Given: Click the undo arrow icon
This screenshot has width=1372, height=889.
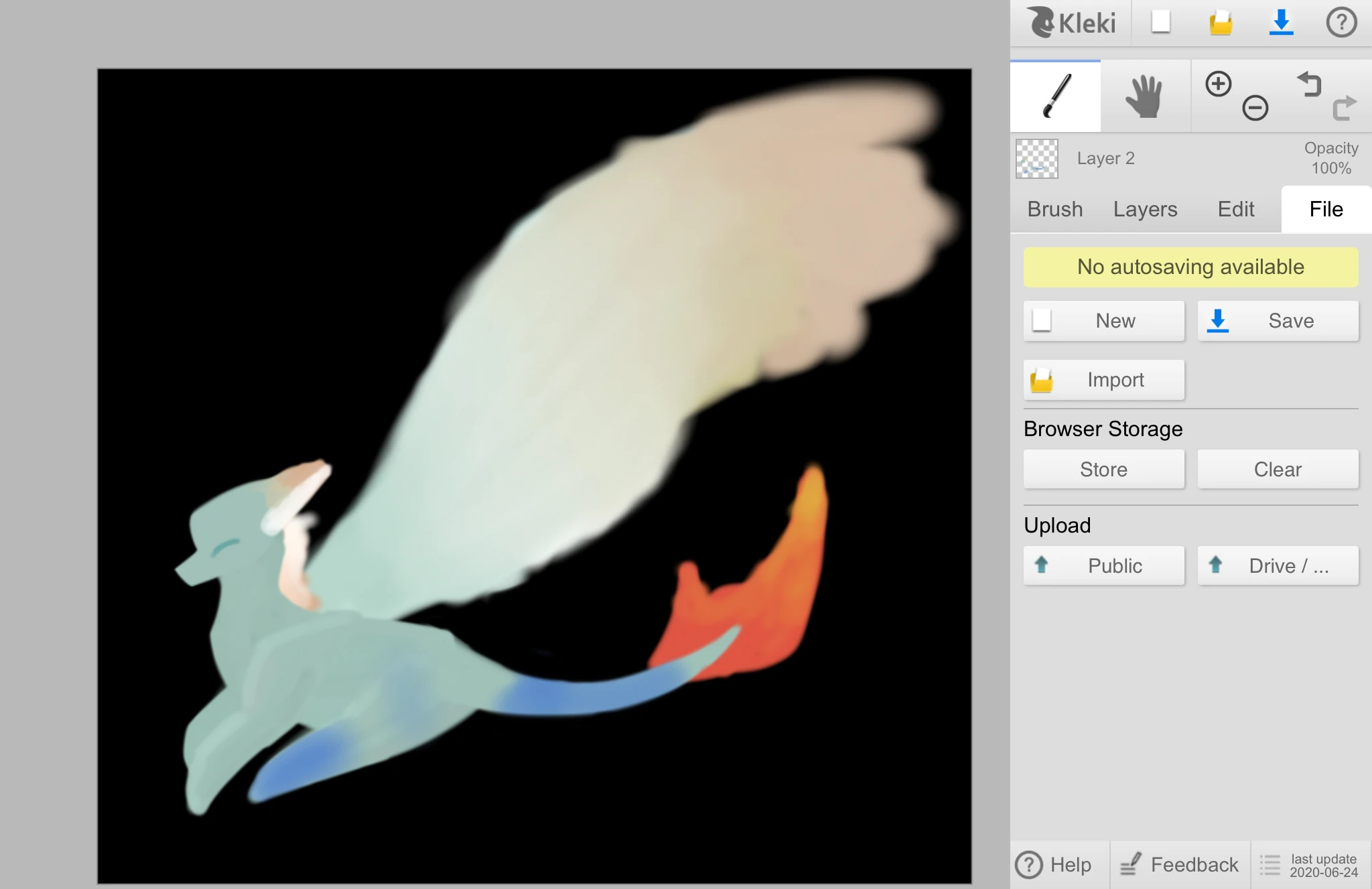Looking at the screenshot, I should tap(1310, 84).
